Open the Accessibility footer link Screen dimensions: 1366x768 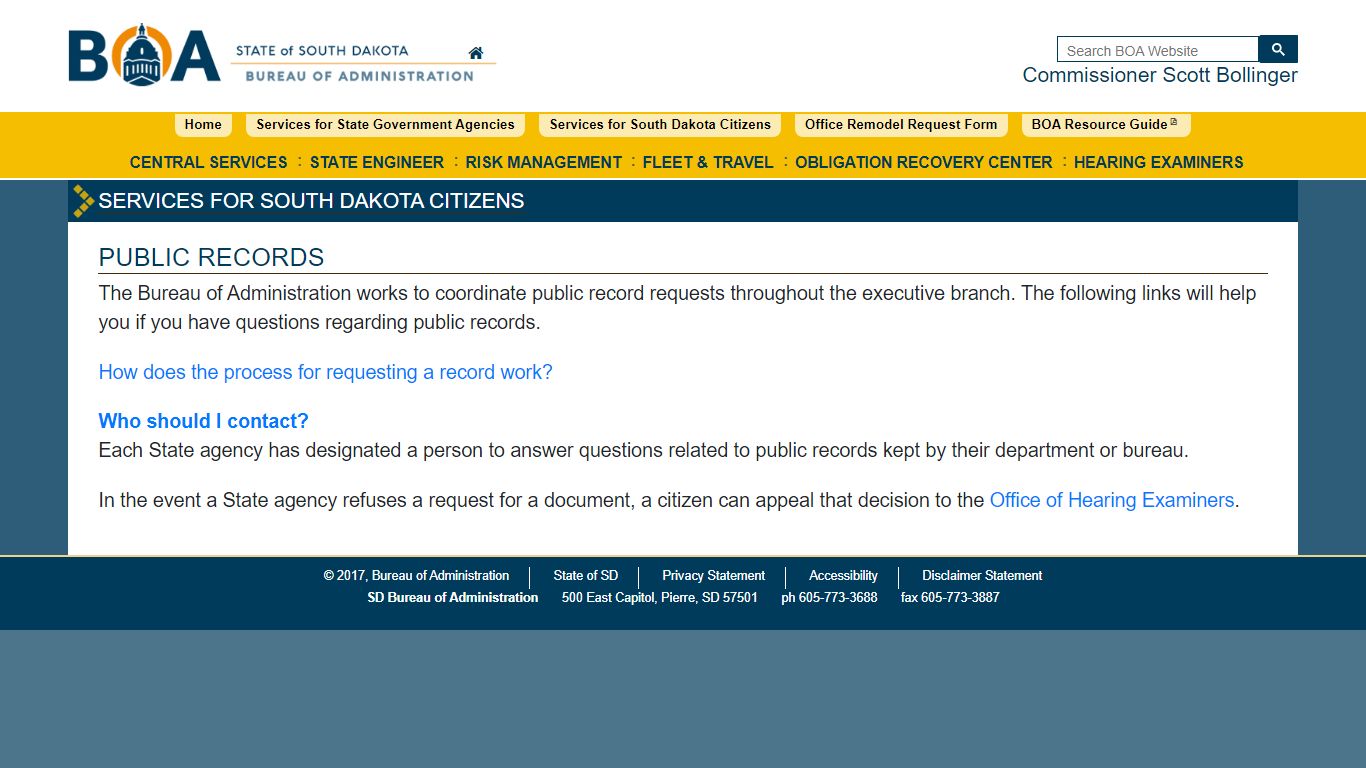(x=843, y=576)
